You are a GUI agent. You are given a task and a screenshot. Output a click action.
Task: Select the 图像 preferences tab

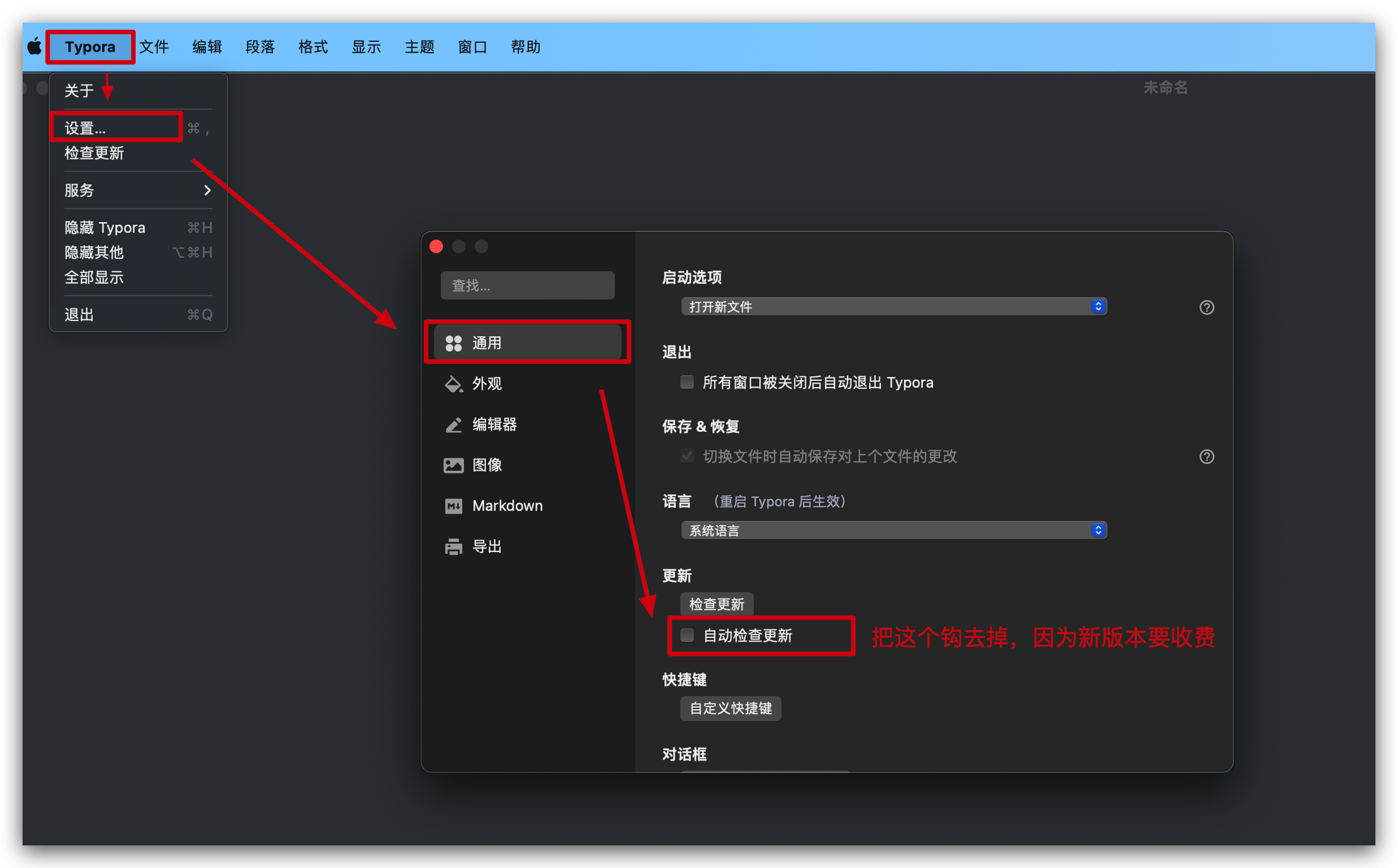tap(527, 465)
